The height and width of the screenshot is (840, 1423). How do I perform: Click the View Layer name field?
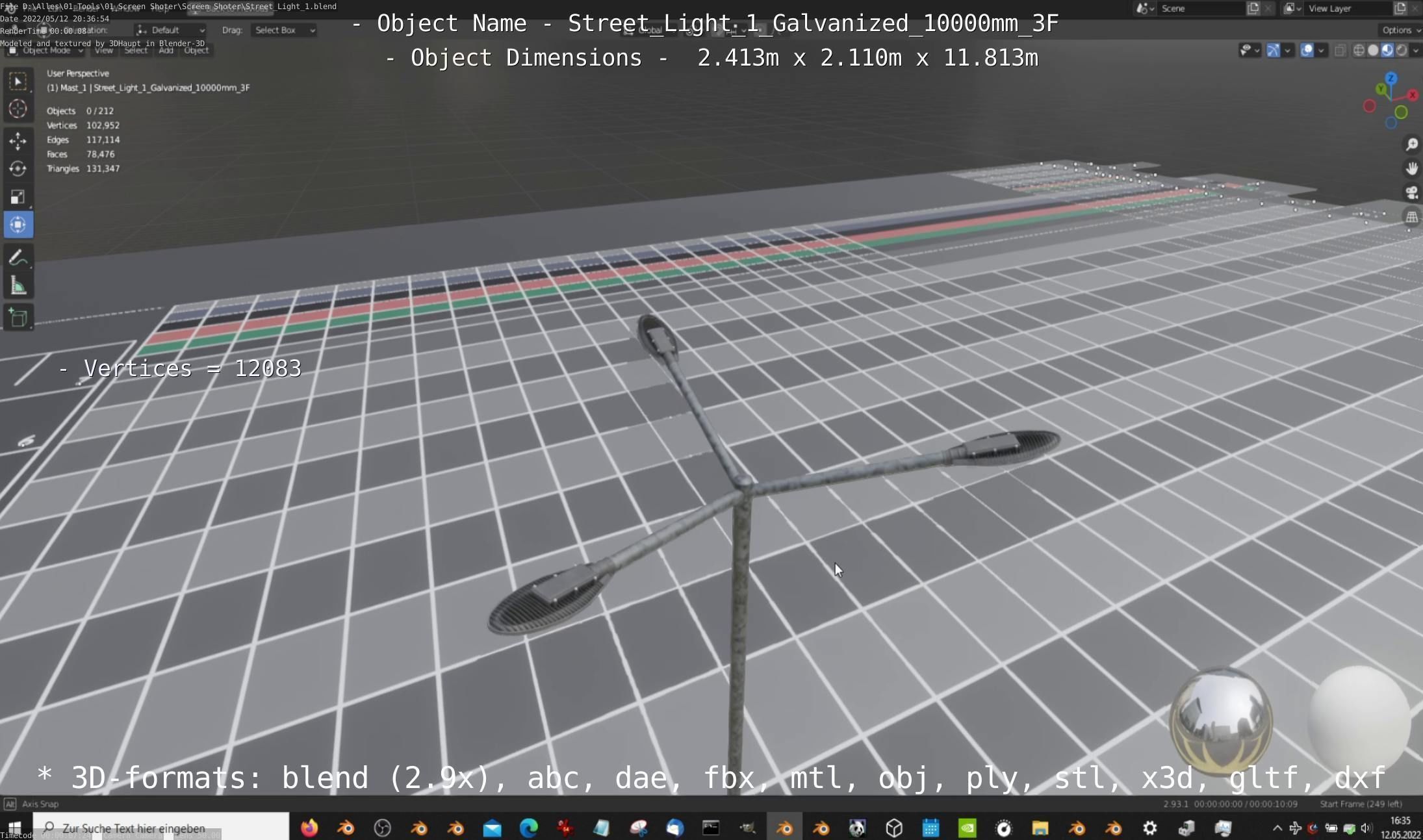pyautogui.click(x=1348, y=8)
